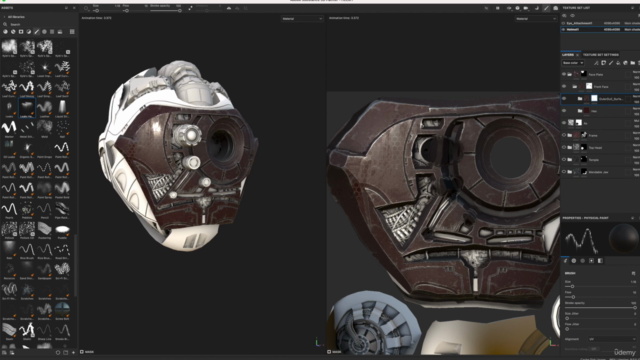Screen dimensions: 640x360
Task: Select the Leather brush thumbnail
Action: tap(44, 107)
